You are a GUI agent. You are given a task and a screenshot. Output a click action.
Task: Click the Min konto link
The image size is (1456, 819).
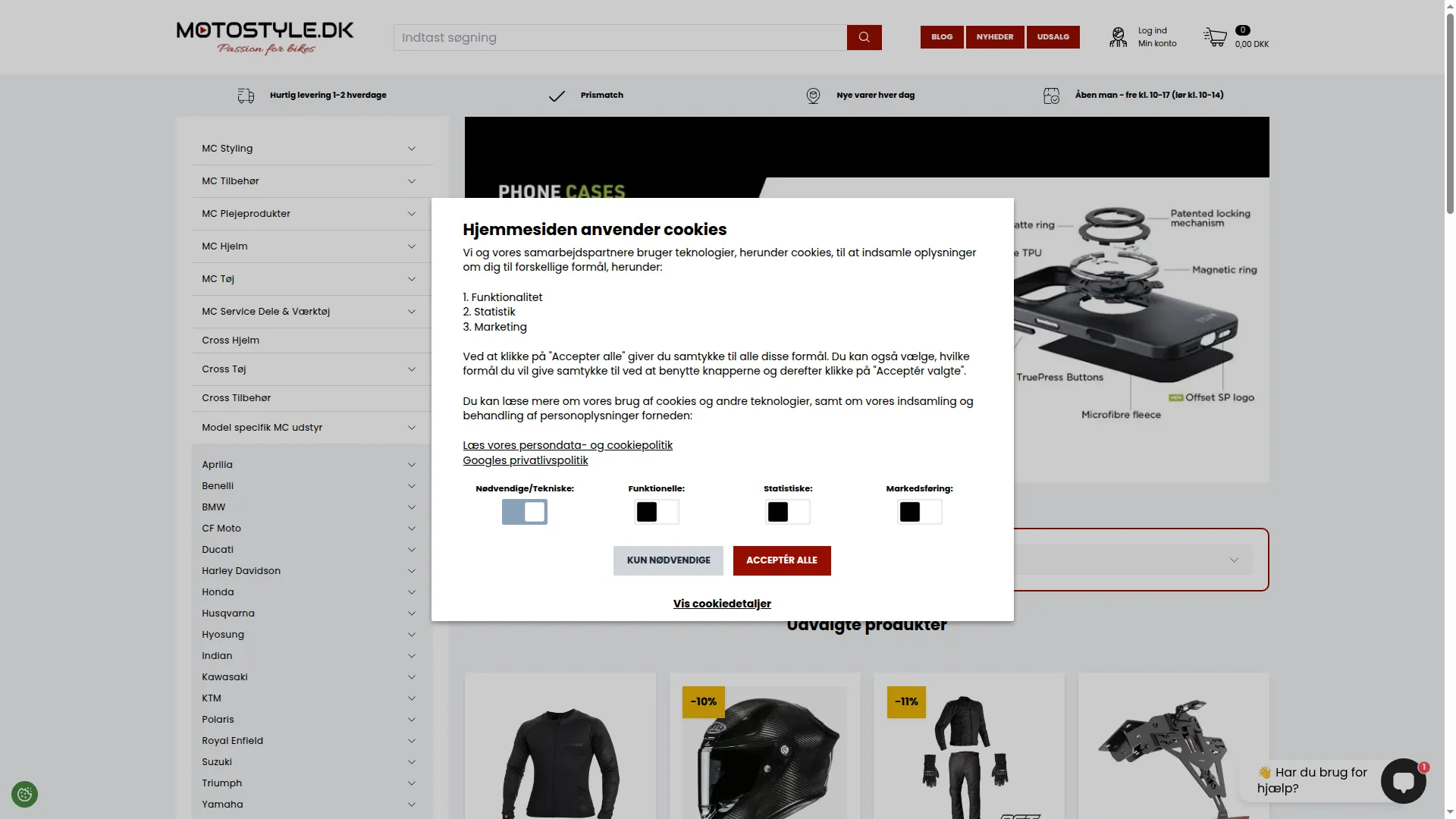pos(1157,44)
